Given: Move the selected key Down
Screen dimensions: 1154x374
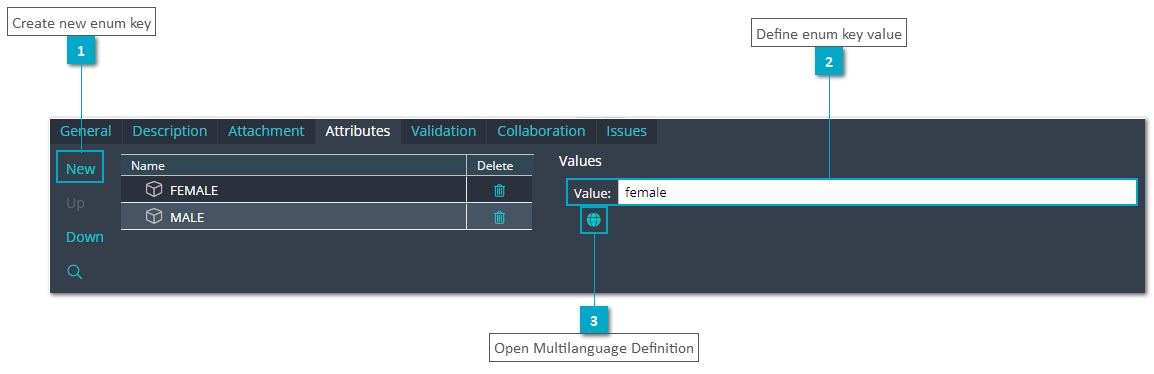Looking at the screenshot, I should coord(85,237).
